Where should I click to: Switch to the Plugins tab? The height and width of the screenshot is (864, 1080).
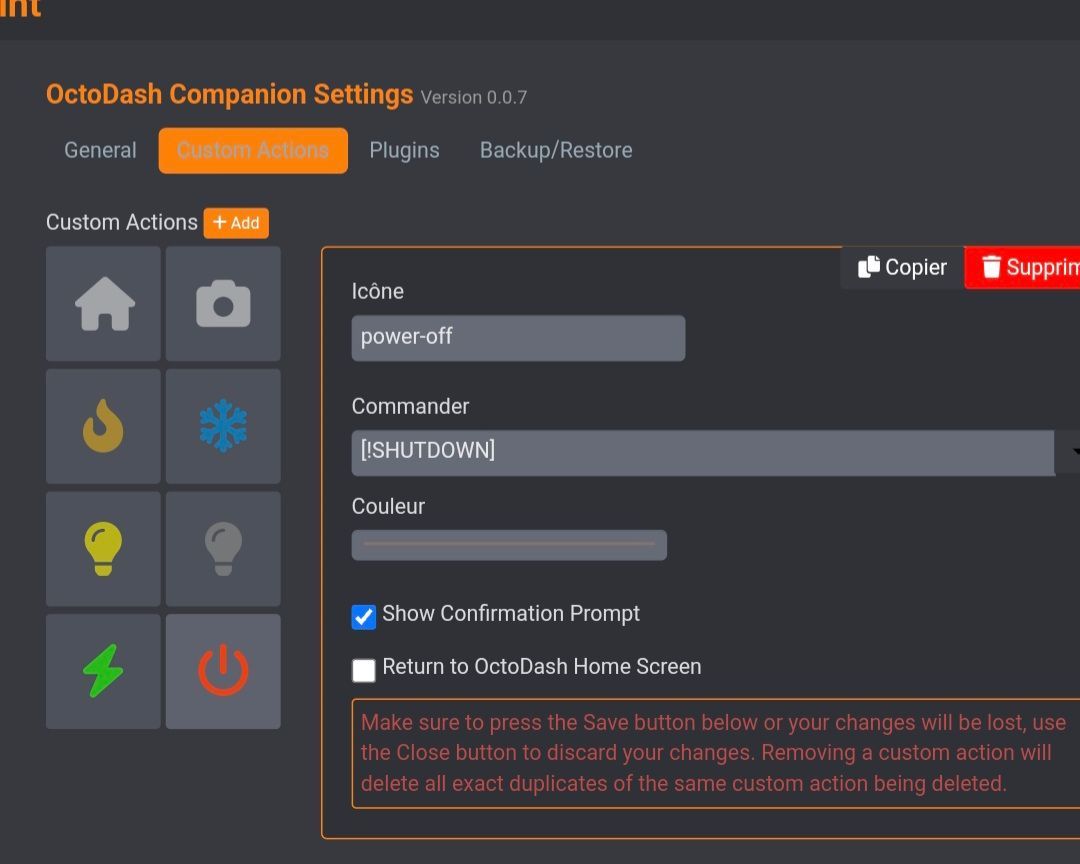point(404,150)
